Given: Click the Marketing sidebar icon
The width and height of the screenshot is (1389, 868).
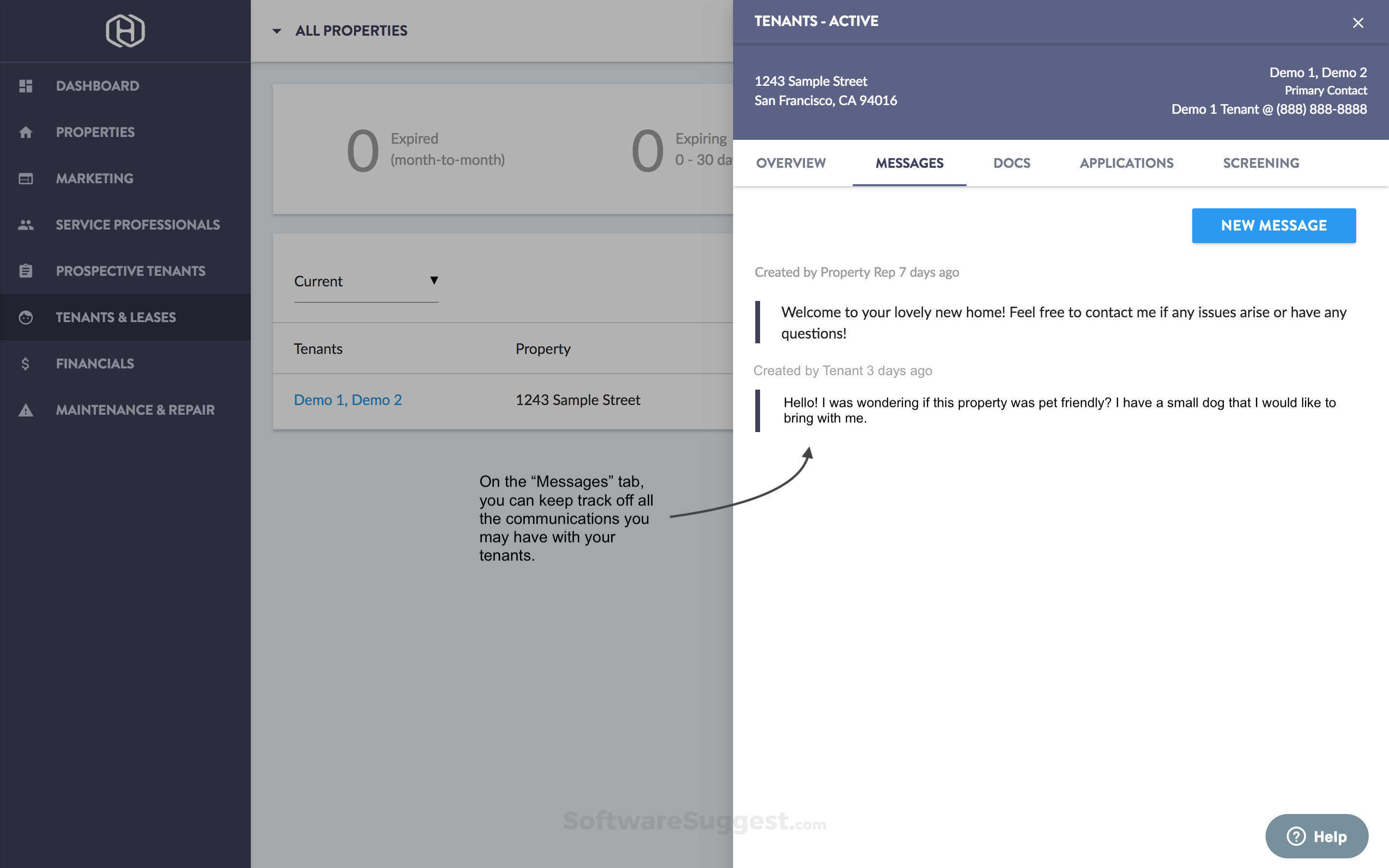Looking at the screenshot, I should tap(25, 178).
